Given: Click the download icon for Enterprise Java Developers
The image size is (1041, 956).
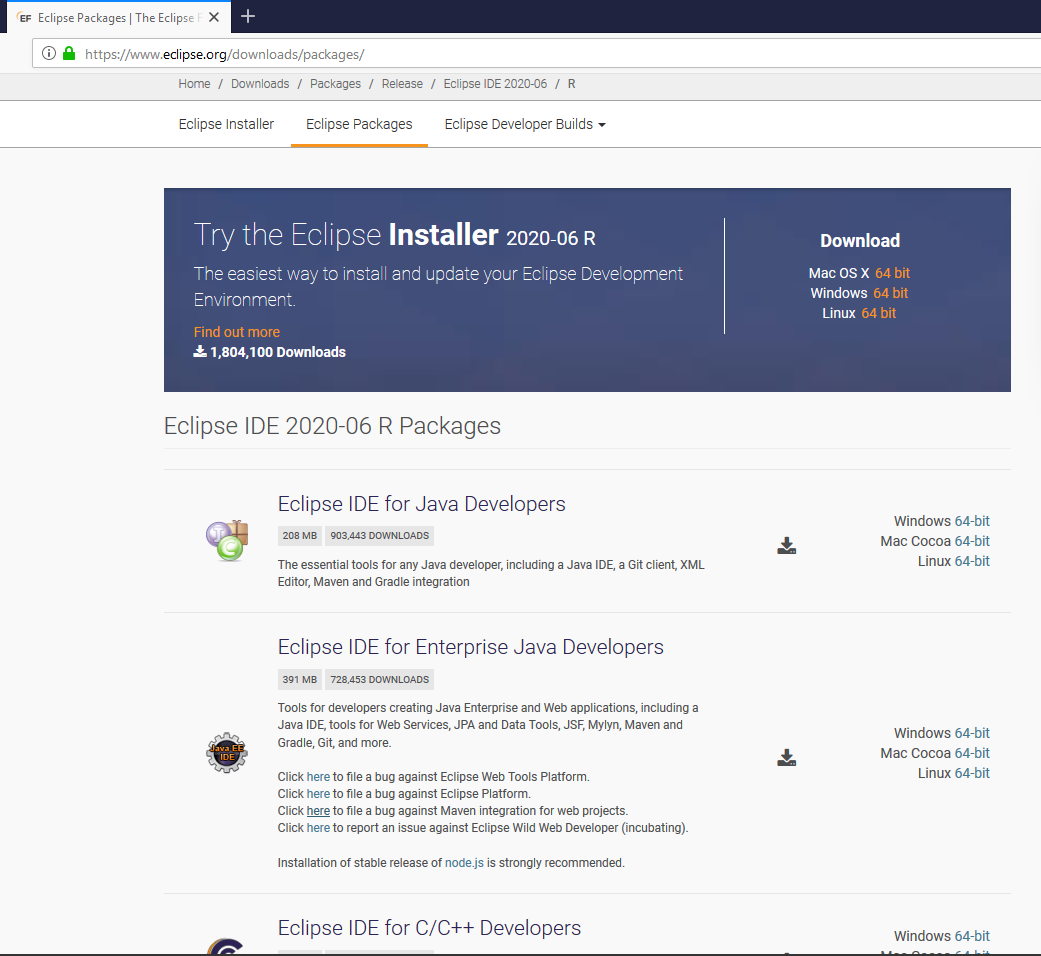Looking at the screenshot, I should (786, 757).
